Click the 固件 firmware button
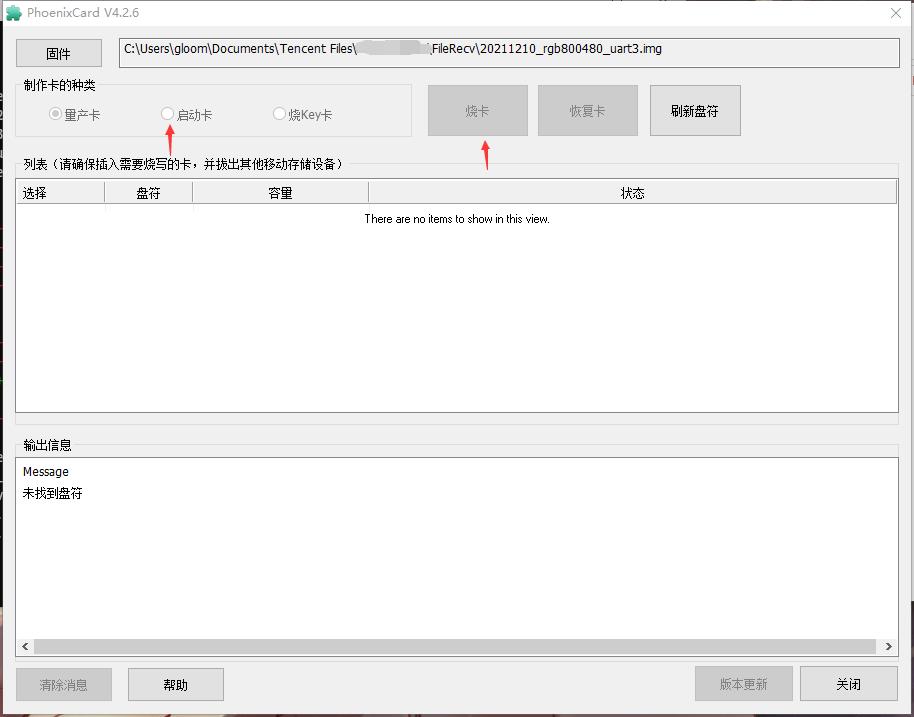Screen dimensions: 914x717 click(x=59, y=53)
